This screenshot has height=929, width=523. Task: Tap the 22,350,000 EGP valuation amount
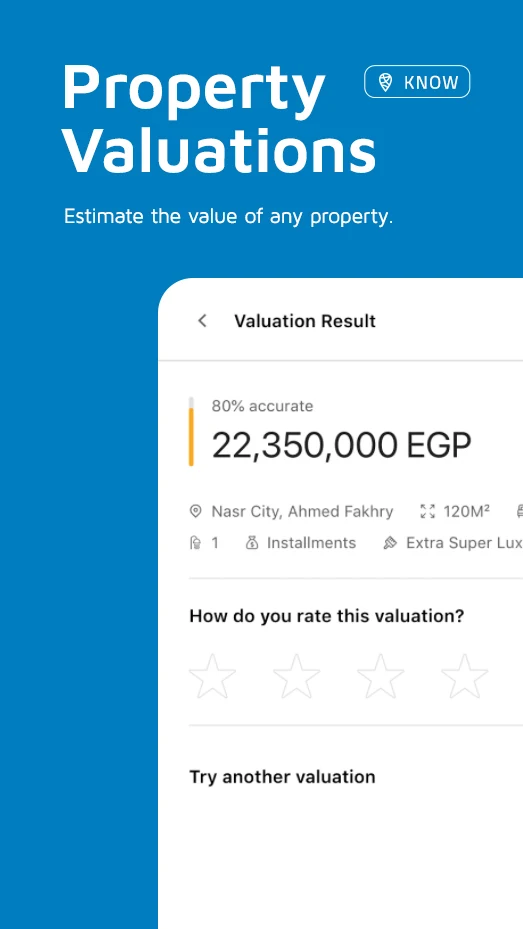[342, 445]
